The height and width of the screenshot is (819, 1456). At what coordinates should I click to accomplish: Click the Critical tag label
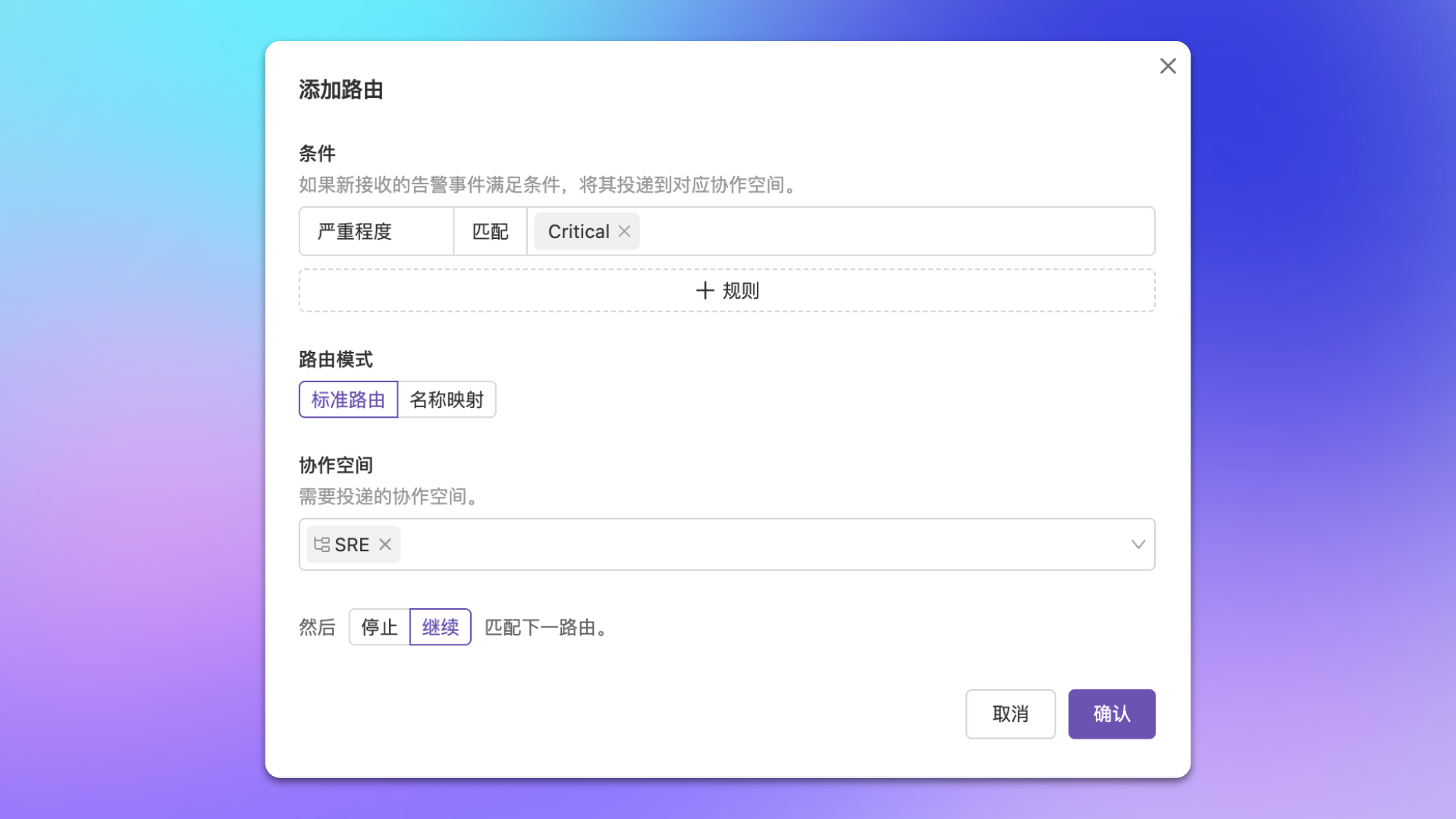click(579, 231)
